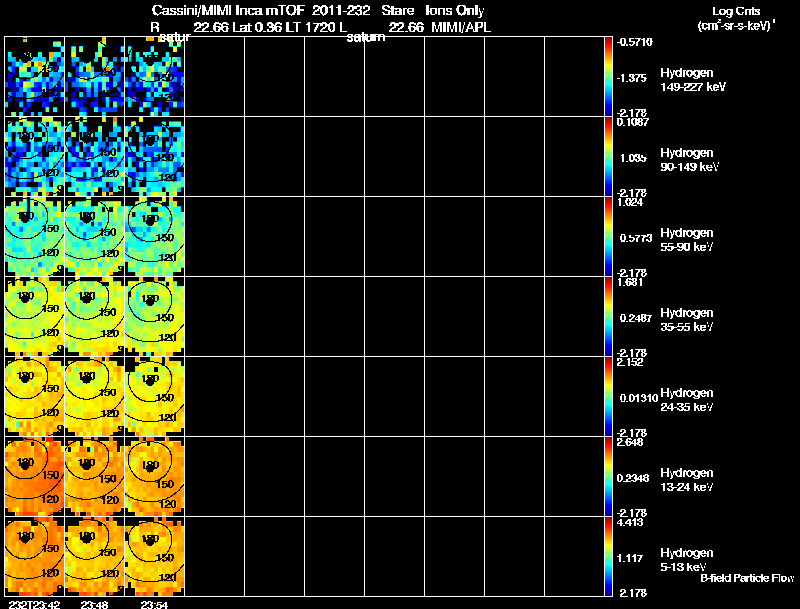Open the Hydrogen 90-149 keV image at 23:54
Image resolution: width=800 pixels, height=609 pixels.
click(155, 157)
